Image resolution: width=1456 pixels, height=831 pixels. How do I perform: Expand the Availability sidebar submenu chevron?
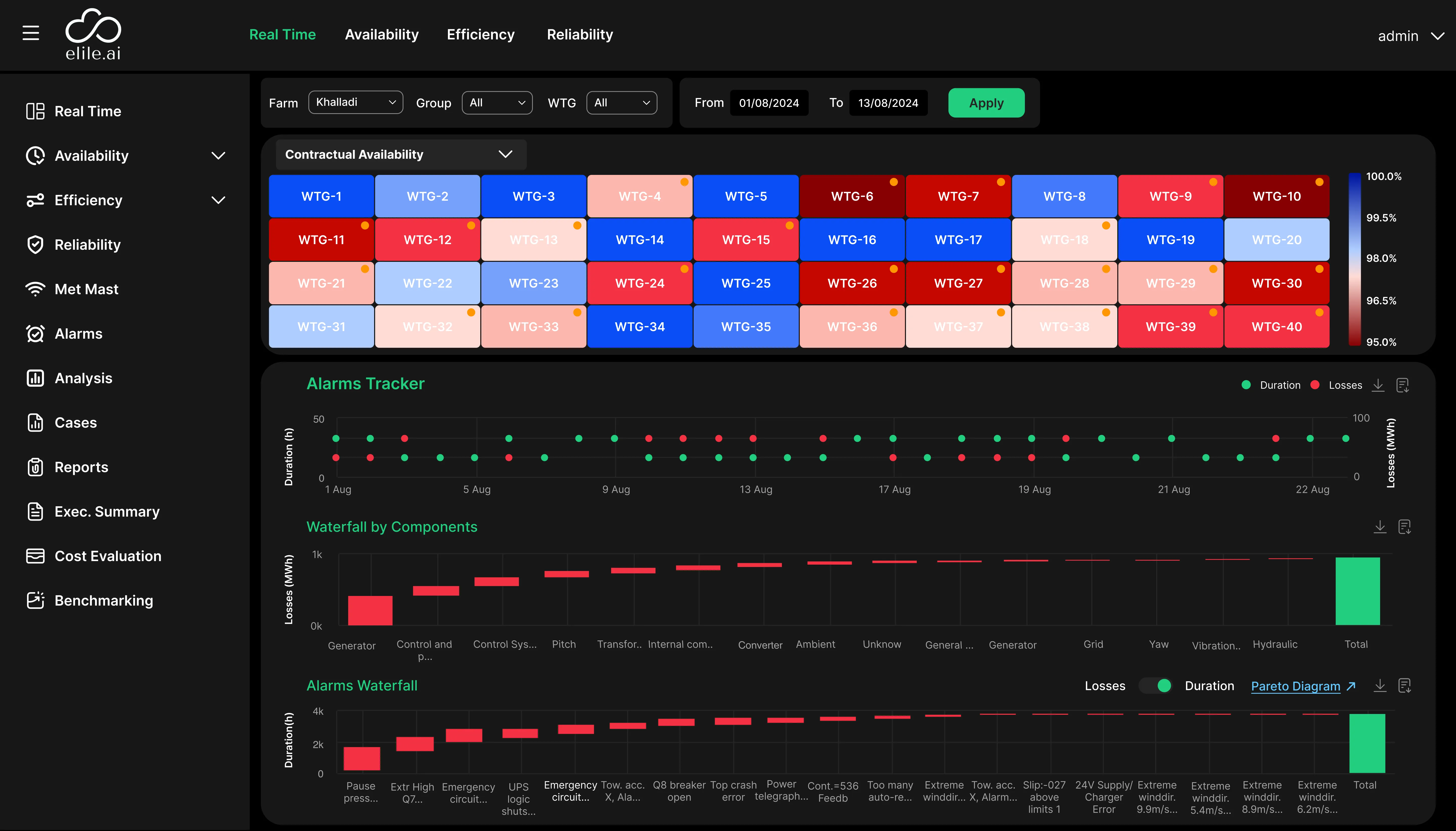coord(218,156)
